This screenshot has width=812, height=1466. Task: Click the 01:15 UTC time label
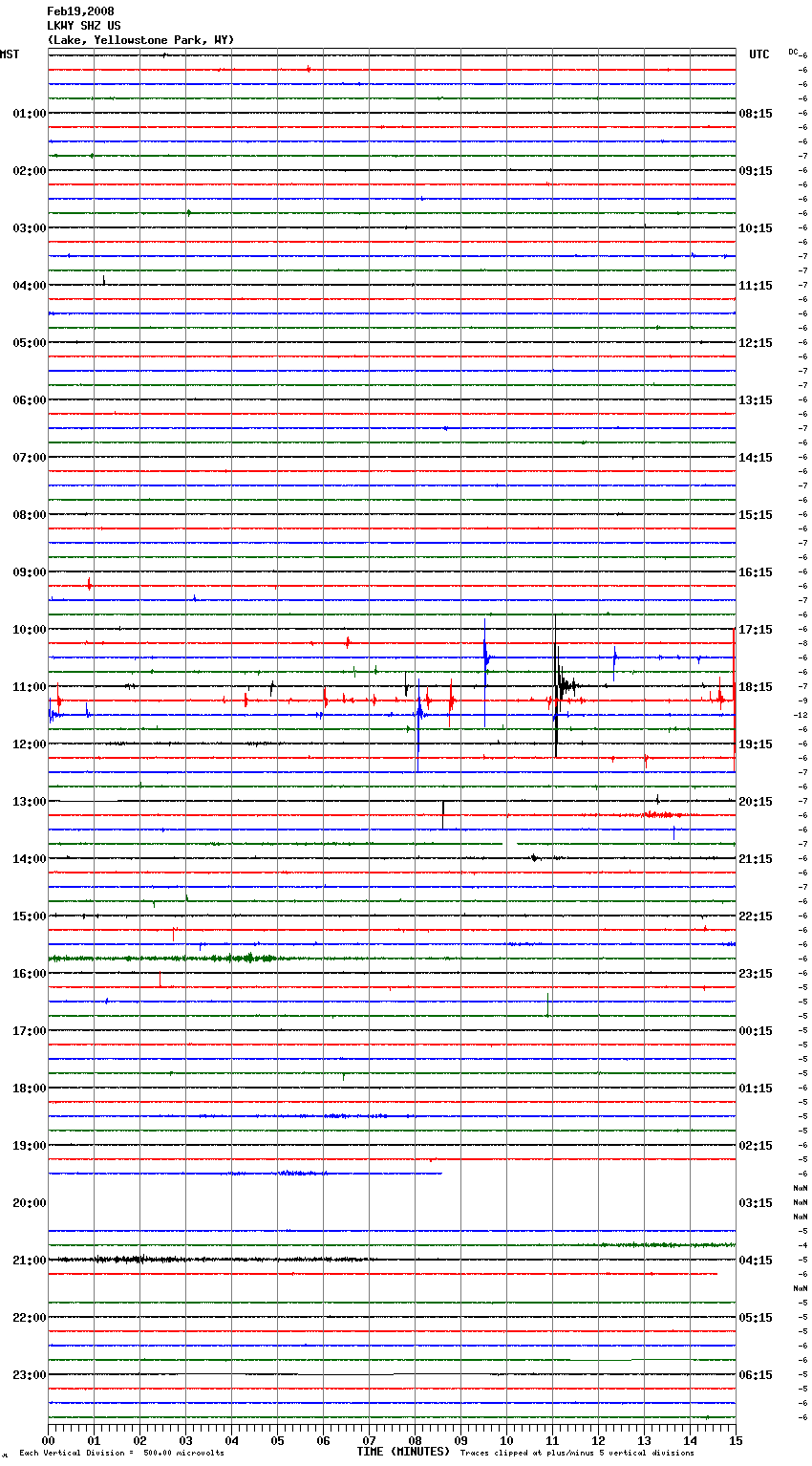tap(756, 1089)
